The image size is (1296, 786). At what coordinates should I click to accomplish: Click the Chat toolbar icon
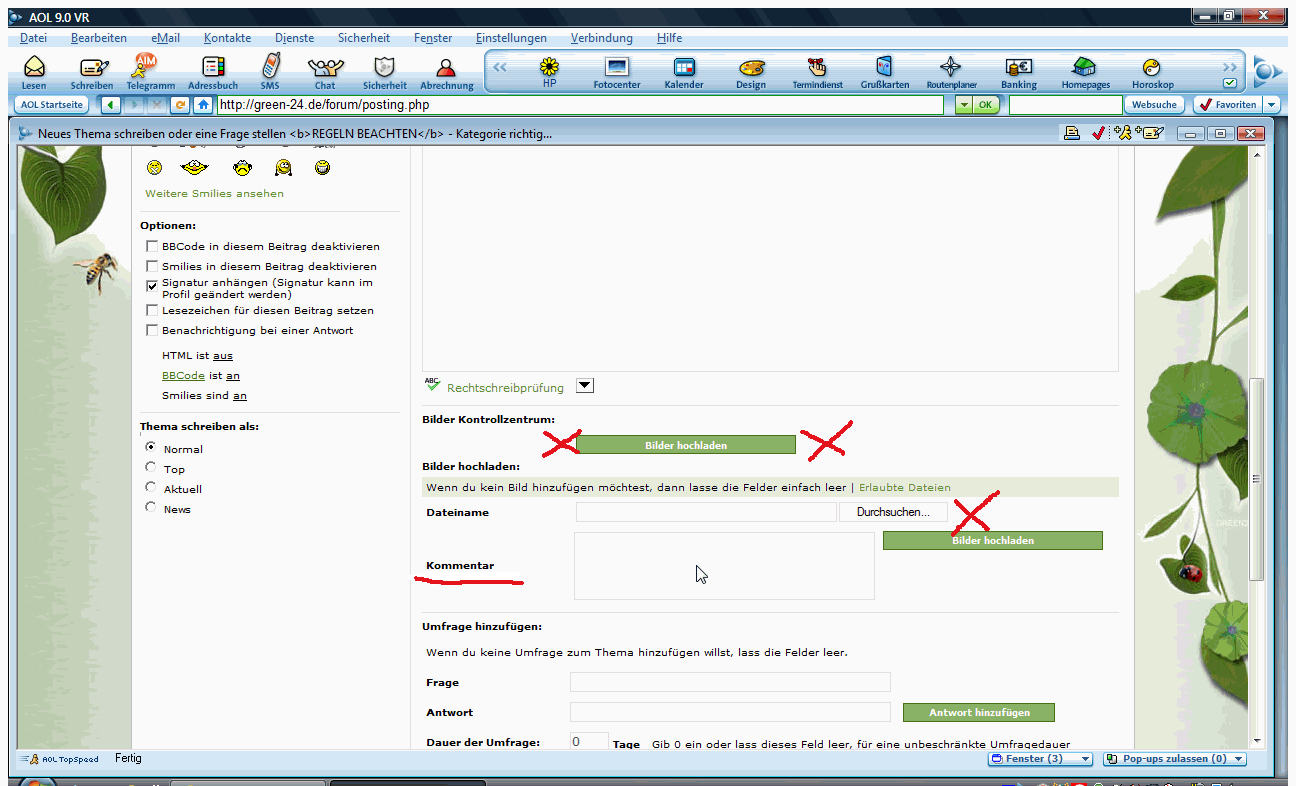click(325, 69)
